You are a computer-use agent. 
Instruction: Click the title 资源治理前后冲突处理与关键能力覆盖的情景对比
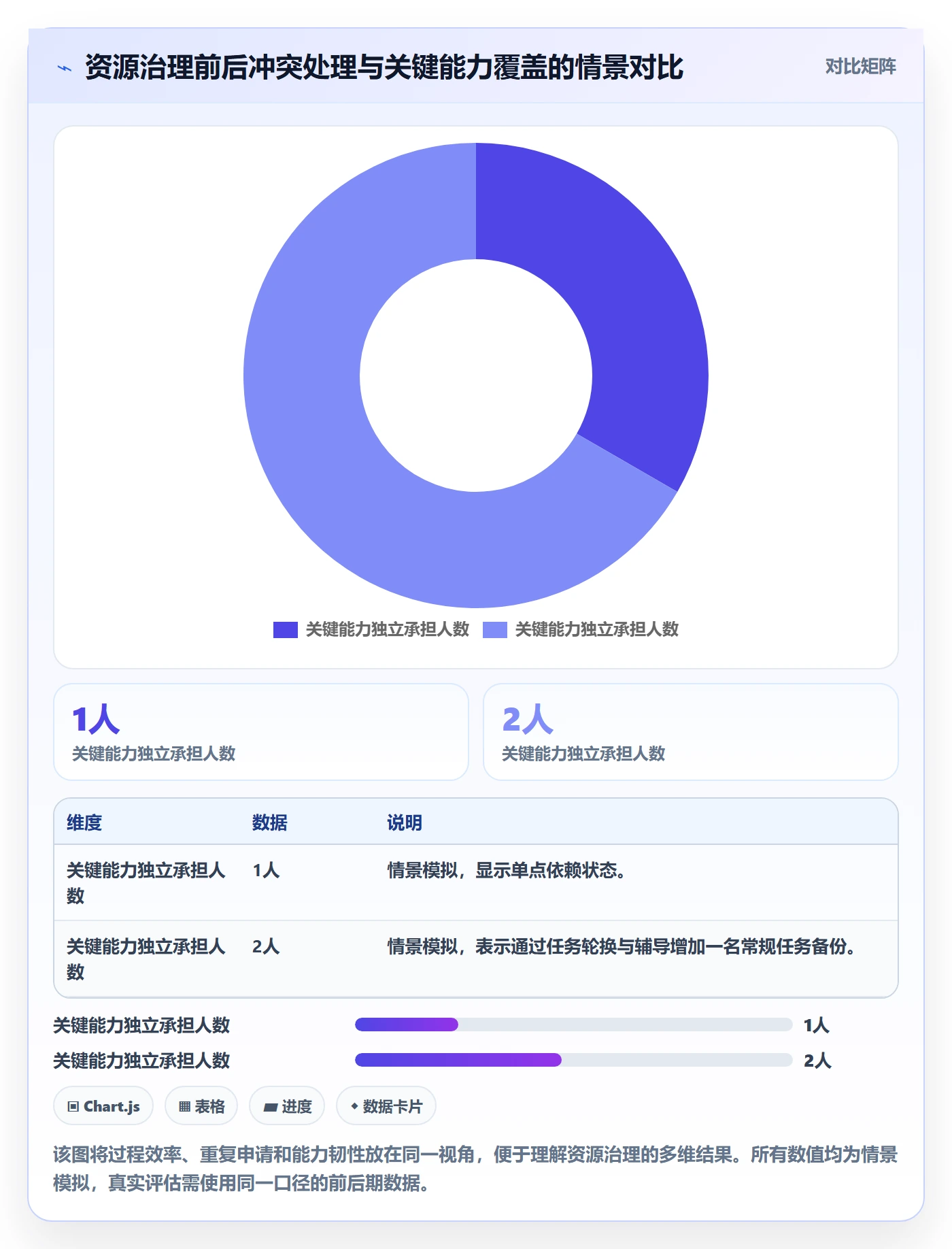pyautogui.click(x=384, y=67)
